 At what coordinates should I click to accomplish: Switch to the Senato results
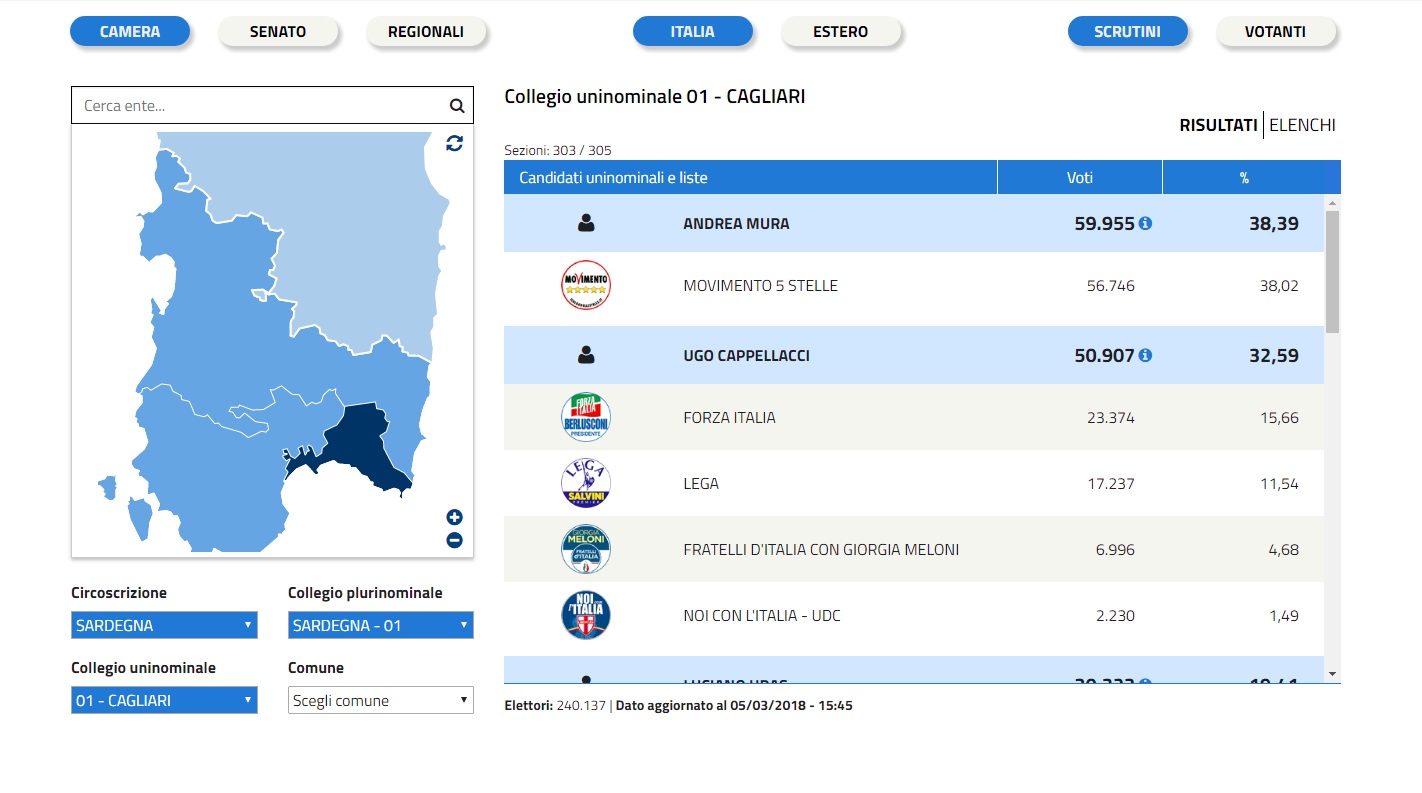point(278,32)
